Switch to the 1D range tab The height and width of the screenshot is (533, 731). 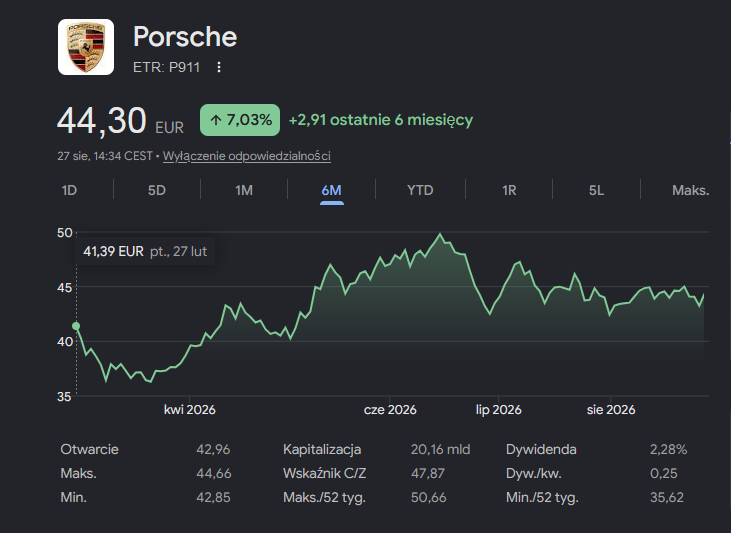(69, 190)
